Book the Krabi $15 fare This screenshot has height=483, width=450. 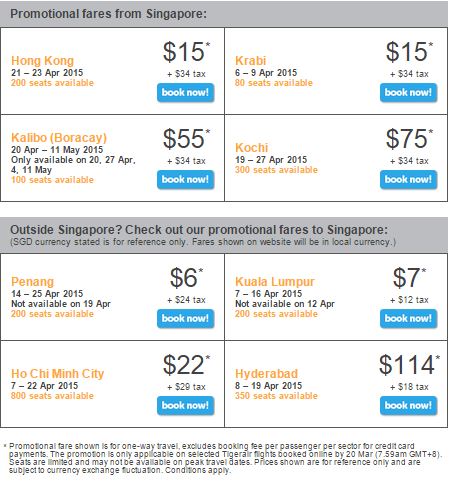[x=408, y=93]
